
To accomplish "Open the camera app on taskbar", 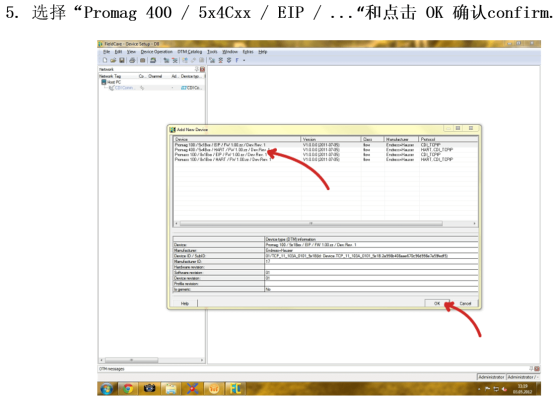I will tap(149, 388).
